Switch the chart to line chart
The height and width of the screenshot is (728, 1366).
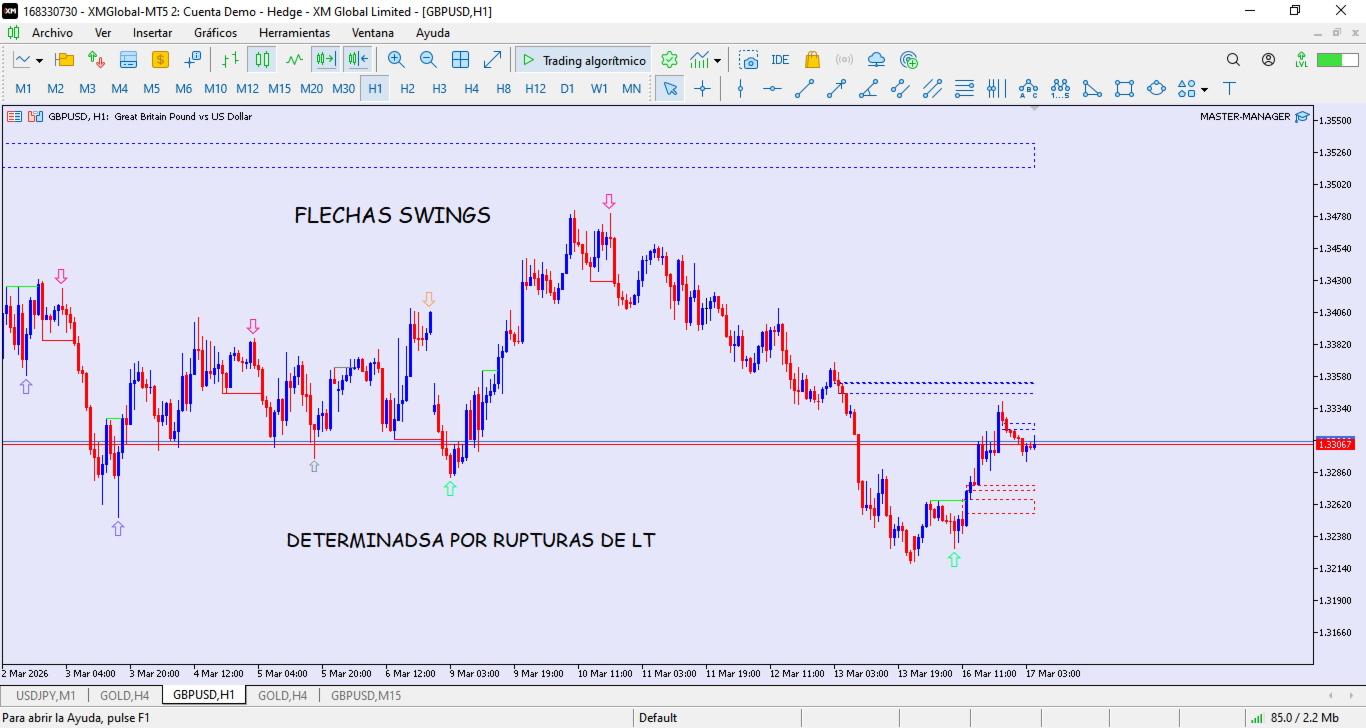pos(294,60)
